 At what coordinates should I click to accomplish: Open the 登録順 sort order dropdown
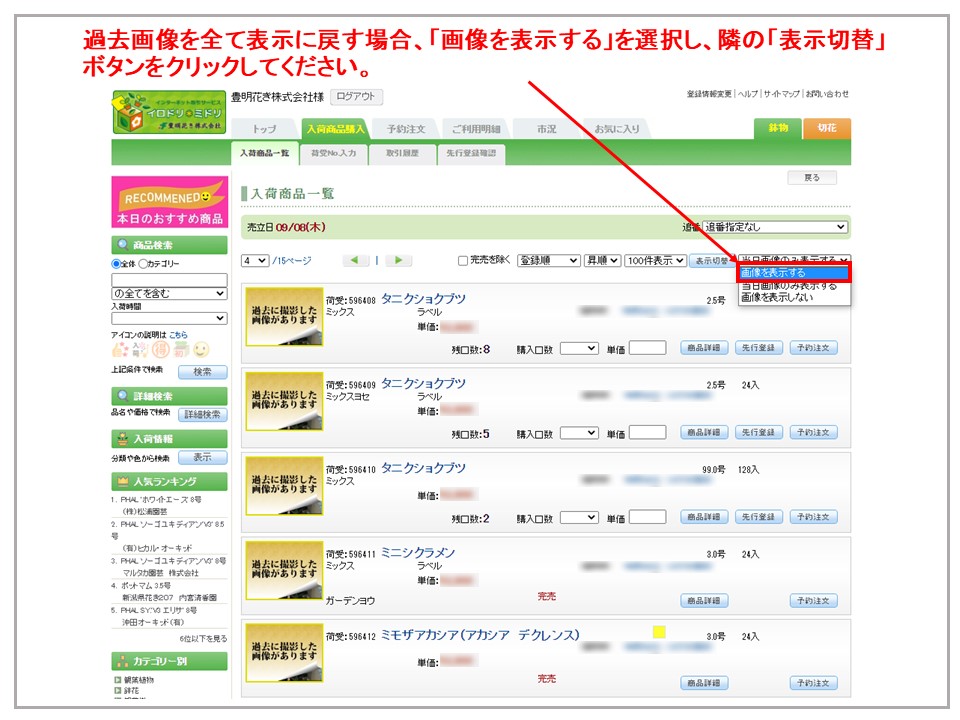click(548, 261)
